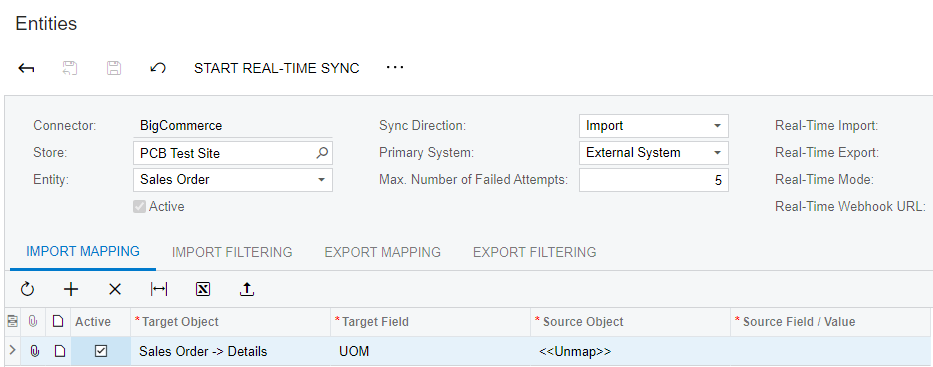Viewport: 933px width, 367px height.
Task: Click the upload file icon
Action: pos(247,289)
